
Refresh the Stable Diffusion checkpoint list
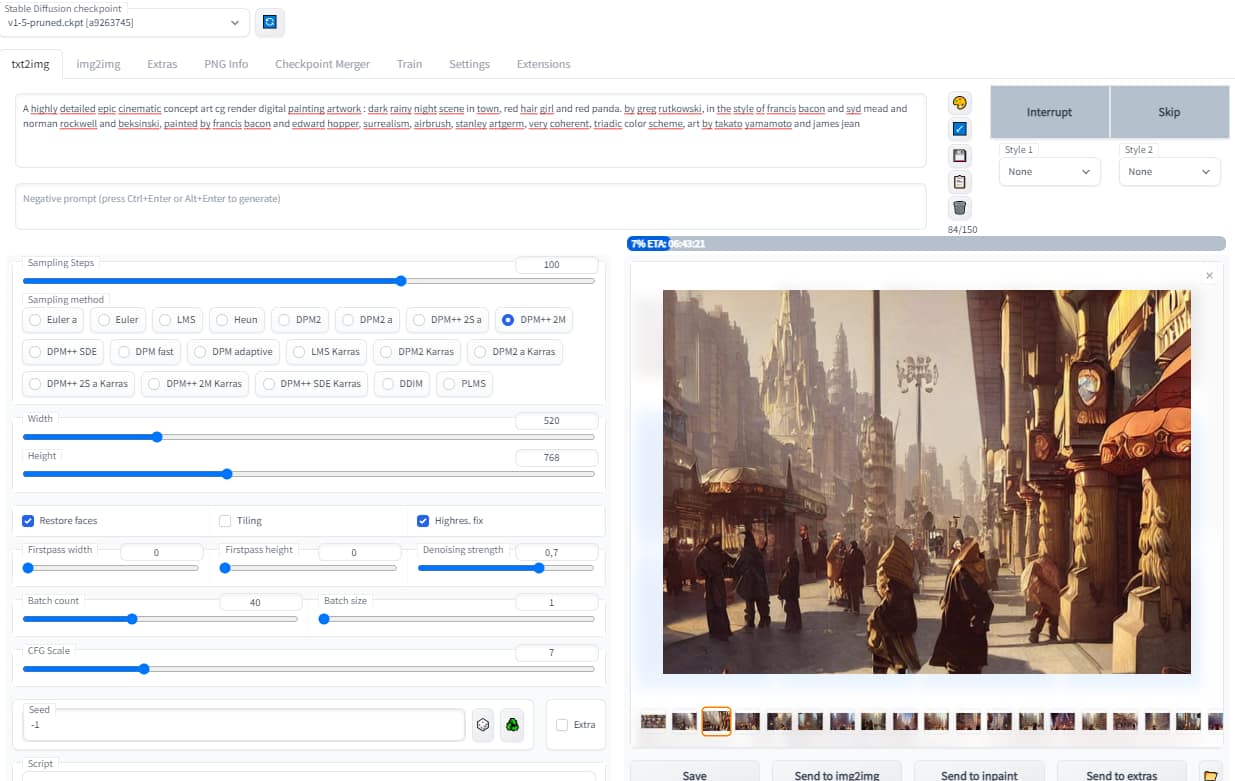coord(269,22)
